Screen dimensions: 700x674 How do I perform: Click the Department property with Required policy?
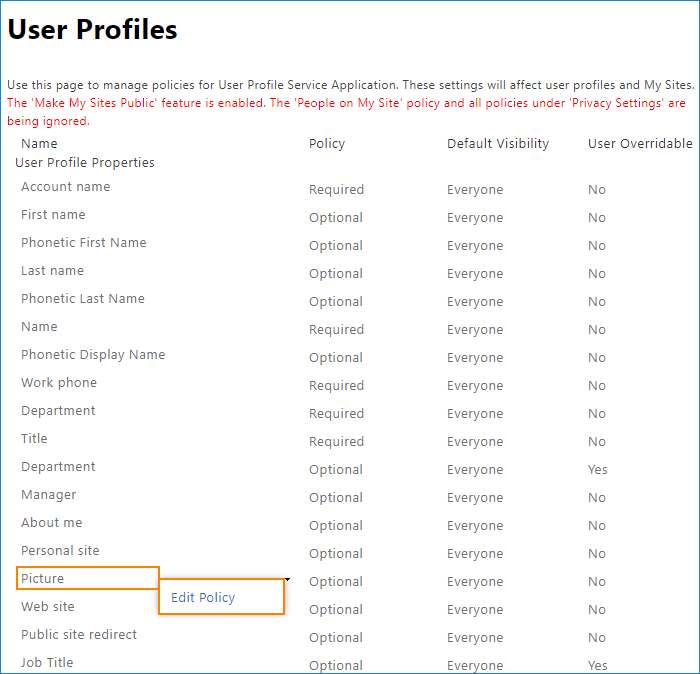tap(58, 410)
